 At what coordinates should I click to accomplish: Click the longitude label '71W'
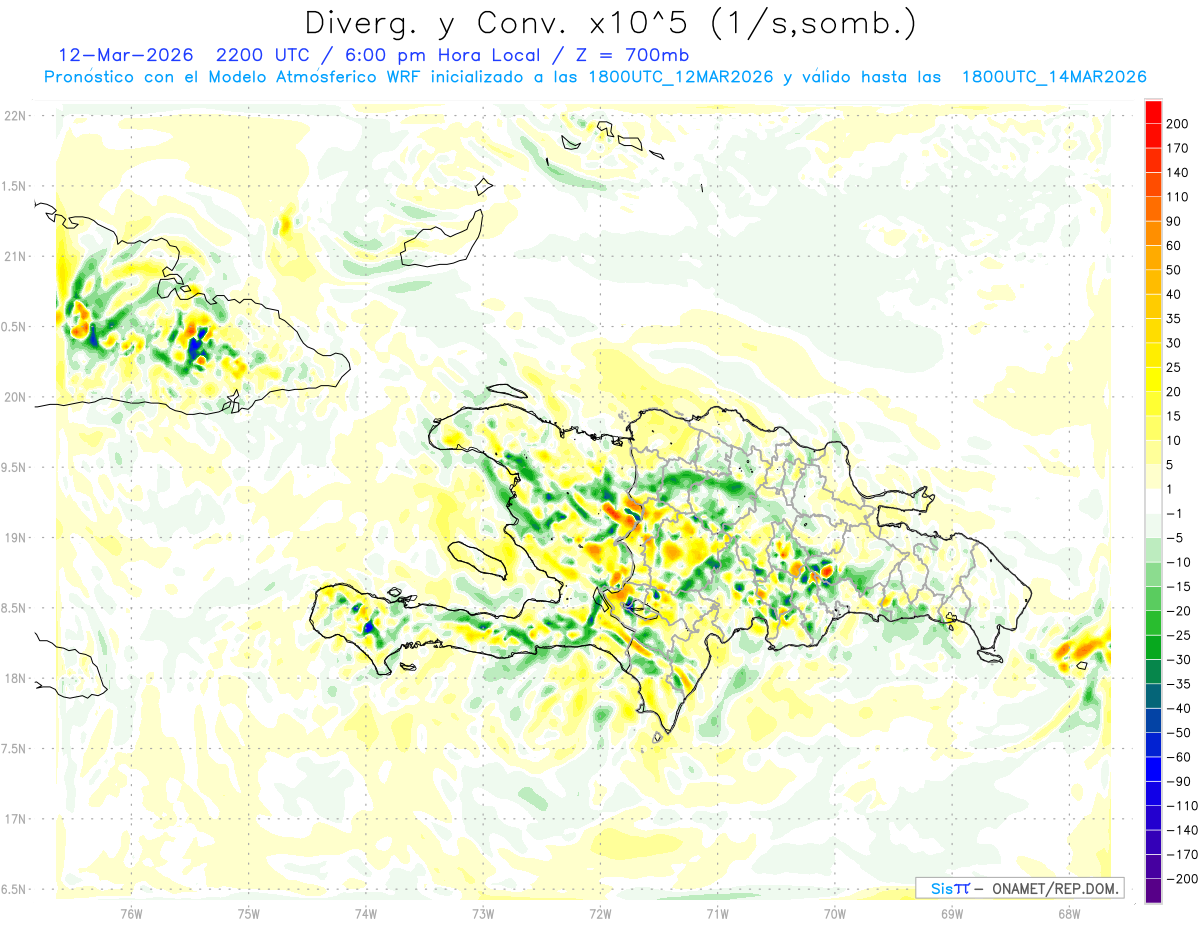tap(717, 913)
